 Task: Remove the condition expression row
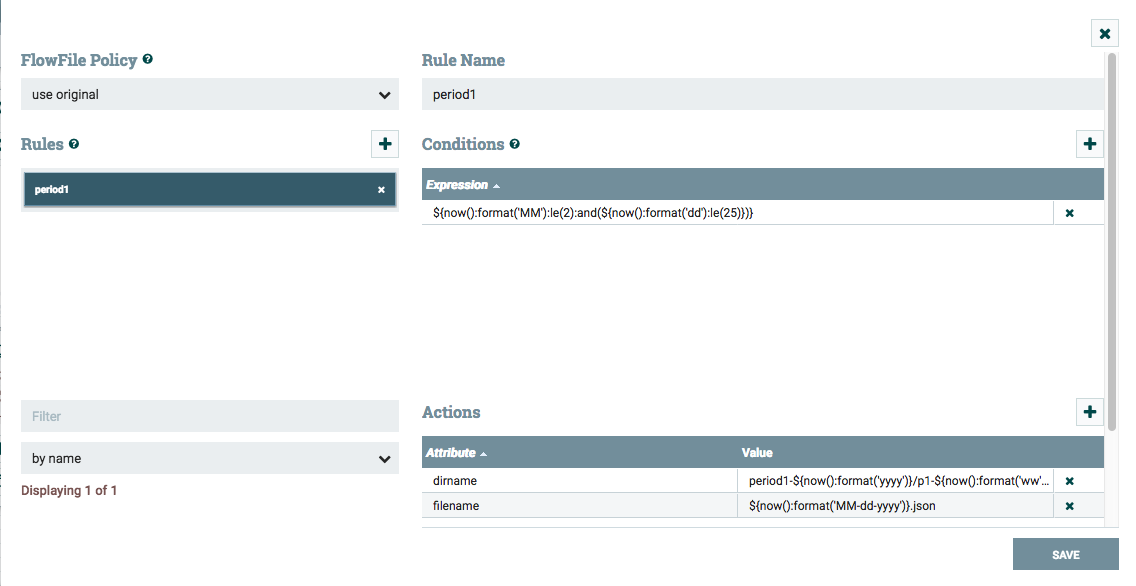click(1069, 213)
